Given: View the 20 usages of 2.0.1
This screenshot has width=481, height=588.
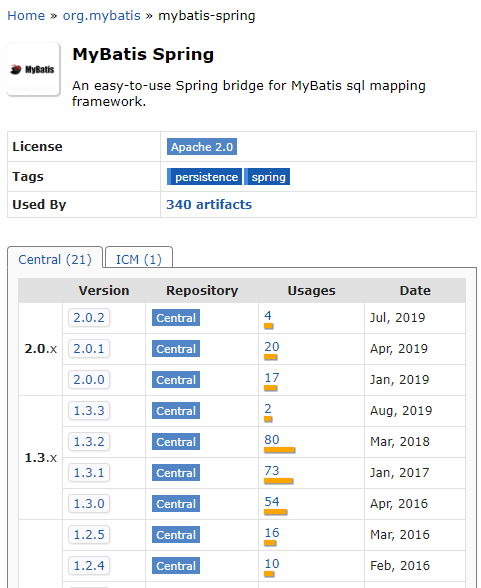Looking at the screenshot, I should (x=272, y=346).
